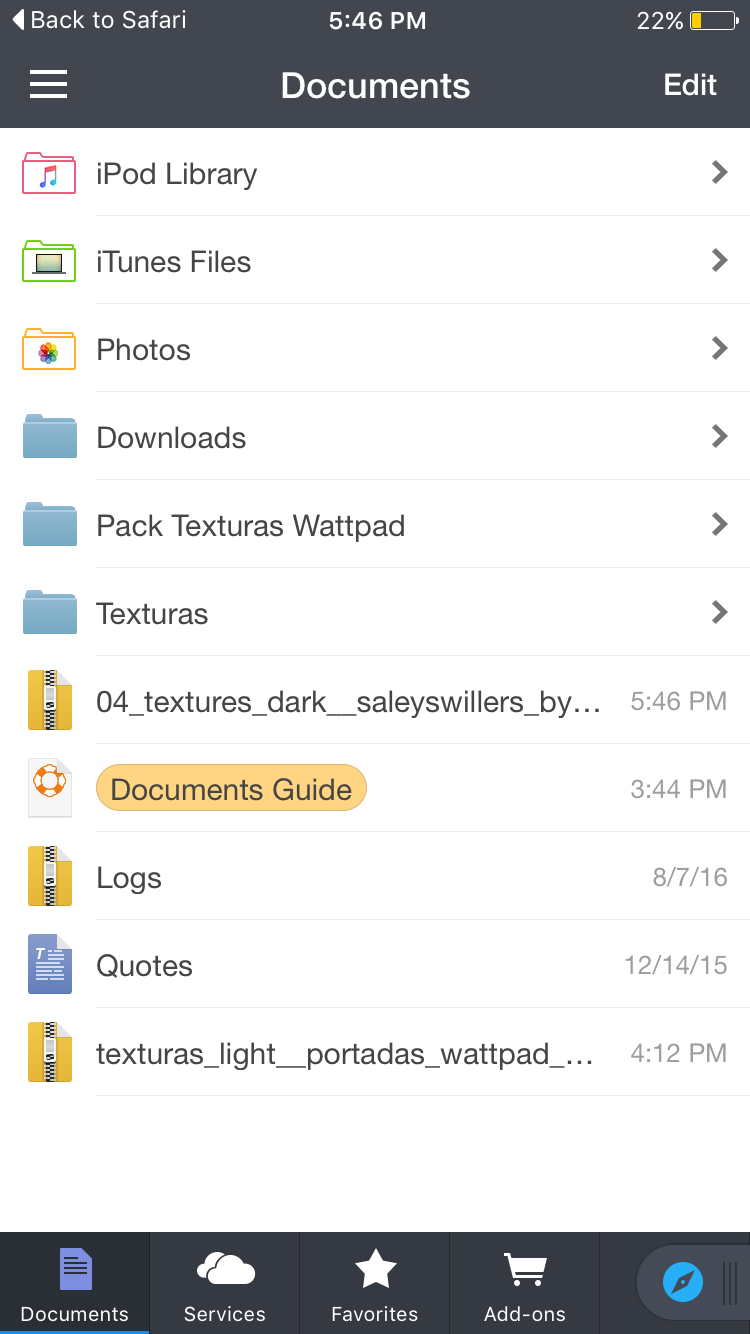Open the Add-ons tab
The image size is (750, 1334).
click(525, 1284)
